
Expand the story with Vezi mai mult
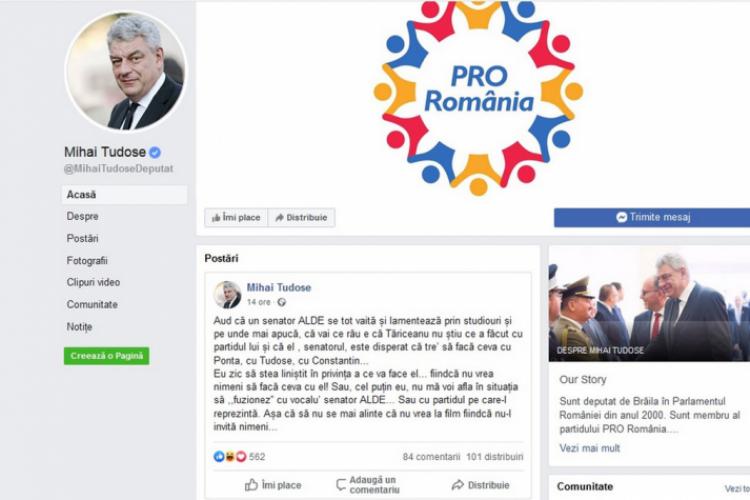click(589, 448)
